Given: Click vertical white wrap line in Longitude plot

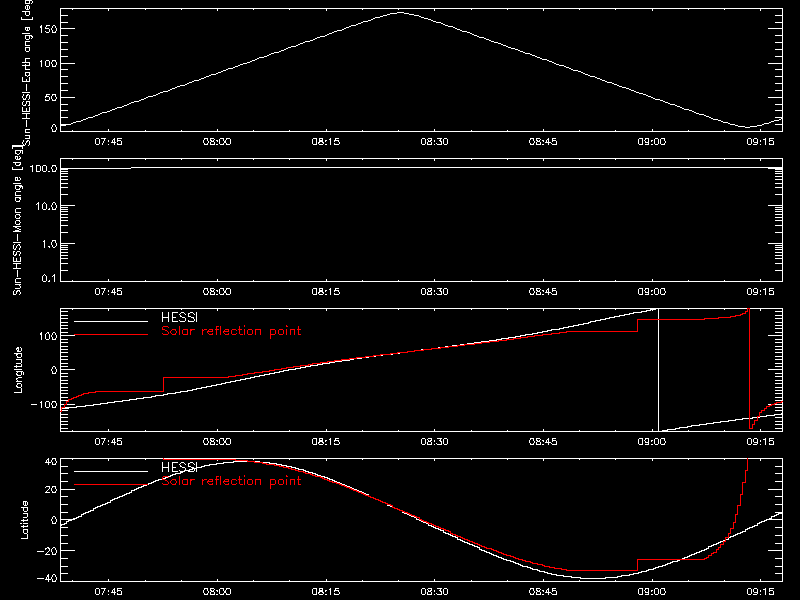Looking at the screenshot, I should pyautogui.click(x=658, y=370).
